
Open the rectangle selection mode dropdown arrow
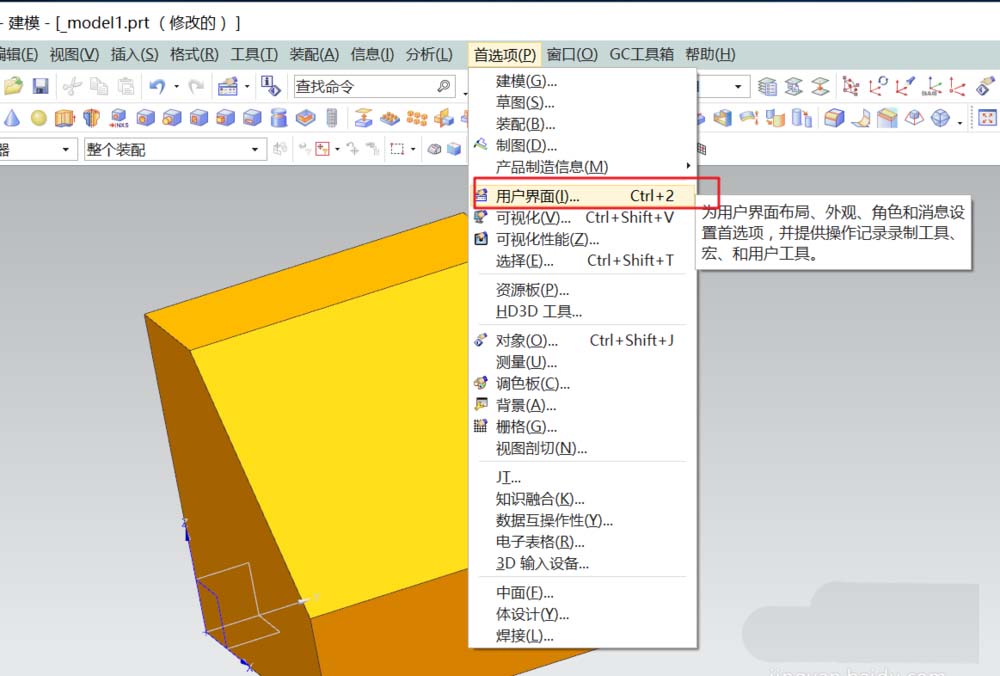(413, 150)
